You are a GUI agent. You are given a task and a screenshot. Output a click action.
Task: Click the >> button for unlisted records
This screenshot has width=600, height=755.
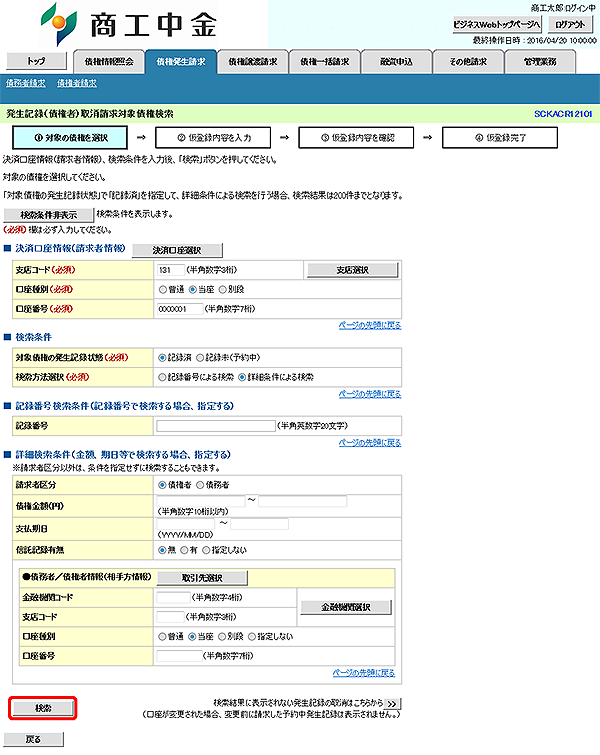click(392, 703)
